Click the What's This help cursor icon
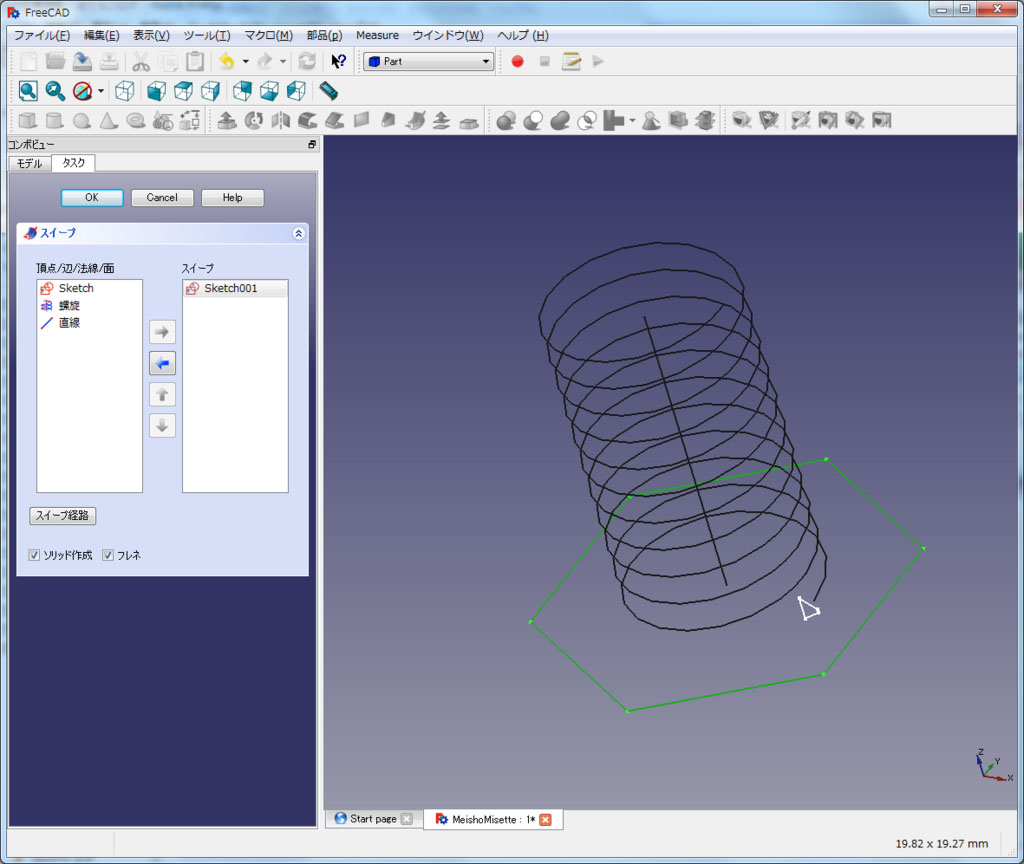 point(338,61)
